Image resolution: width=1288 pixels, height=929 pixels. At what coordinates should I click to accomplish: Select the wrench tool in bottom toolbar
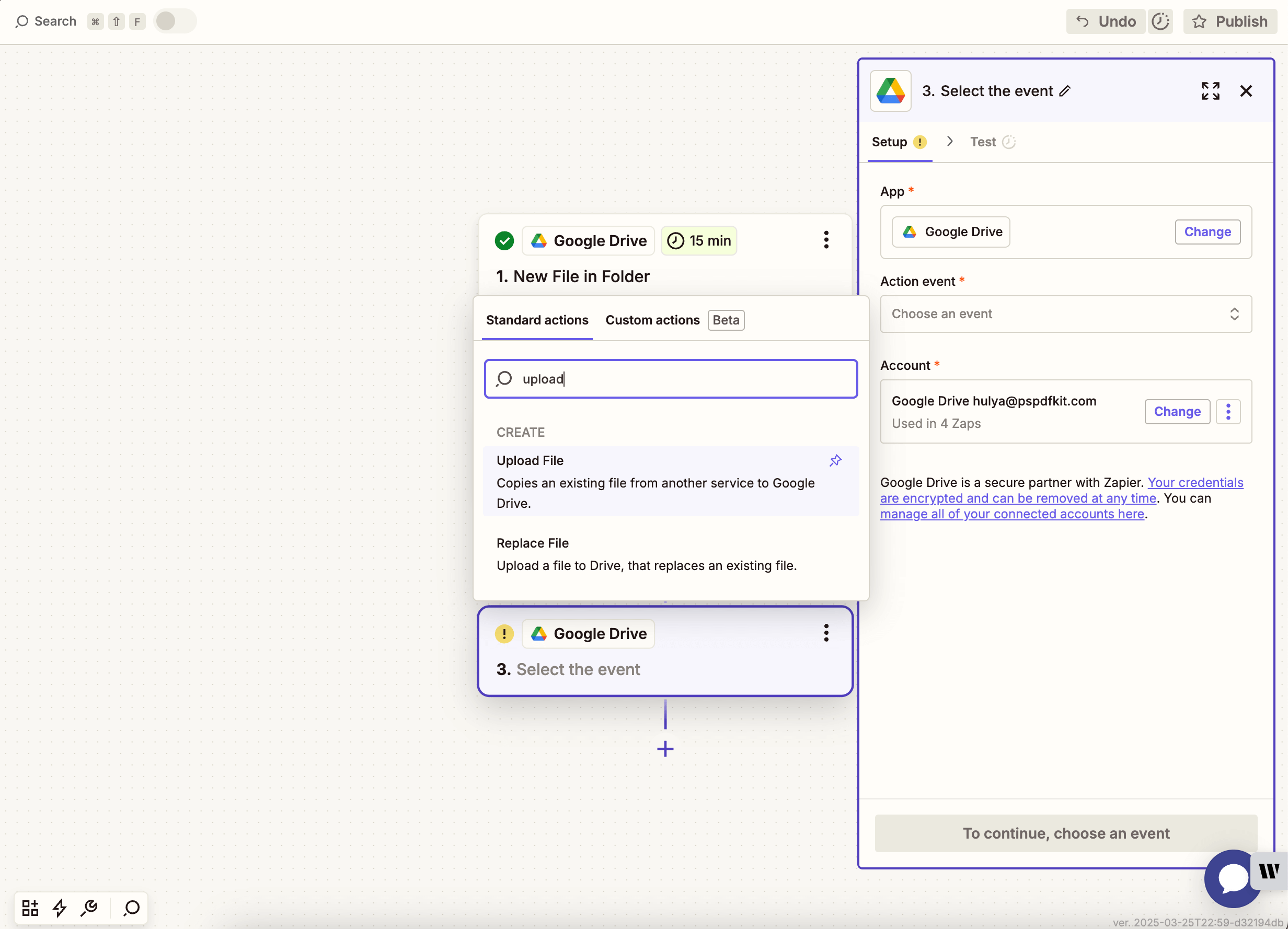(89, 908)
